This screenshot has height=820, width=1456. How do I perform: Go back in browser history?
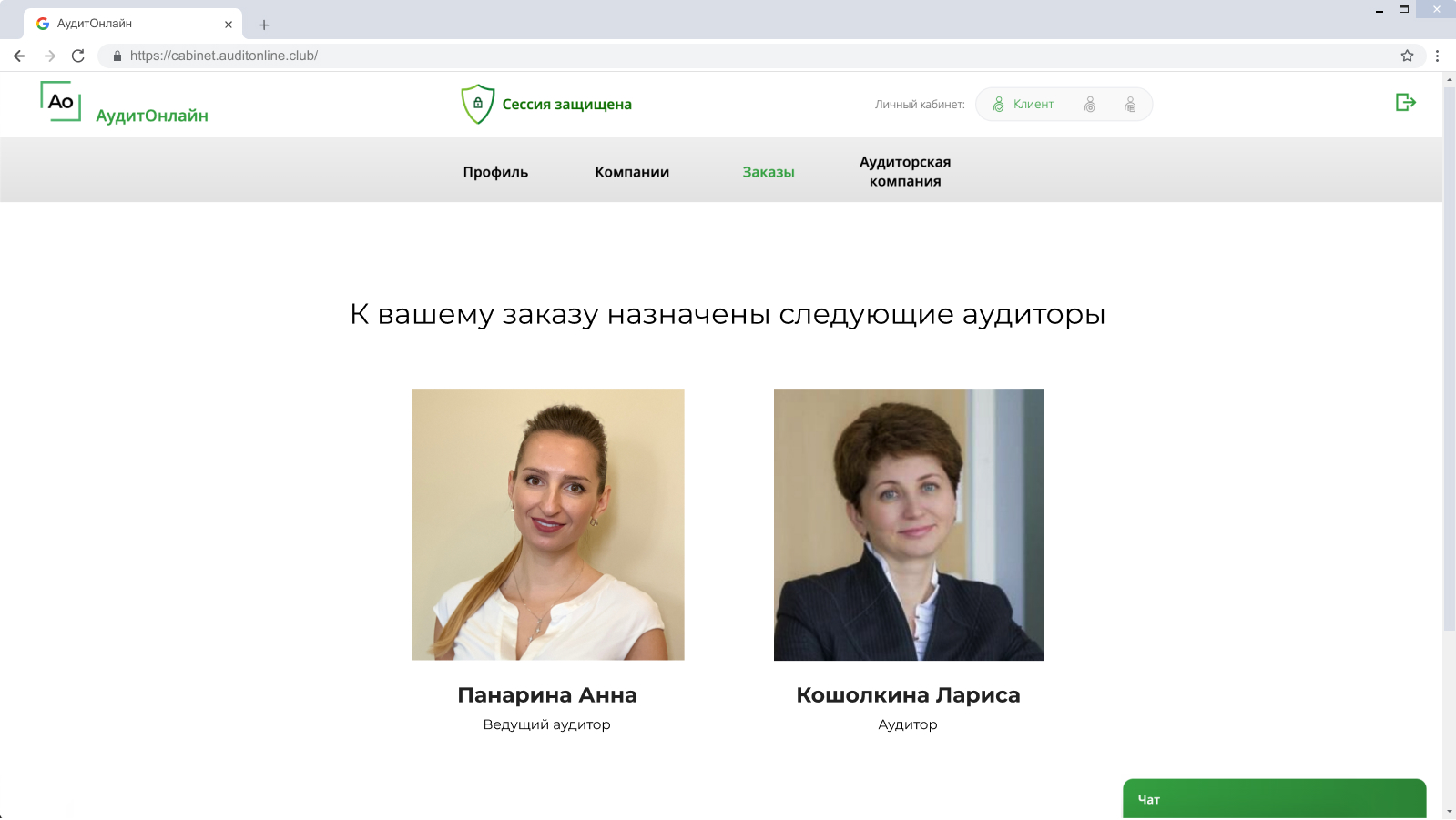pyautogui.click(x=19, y=56)
